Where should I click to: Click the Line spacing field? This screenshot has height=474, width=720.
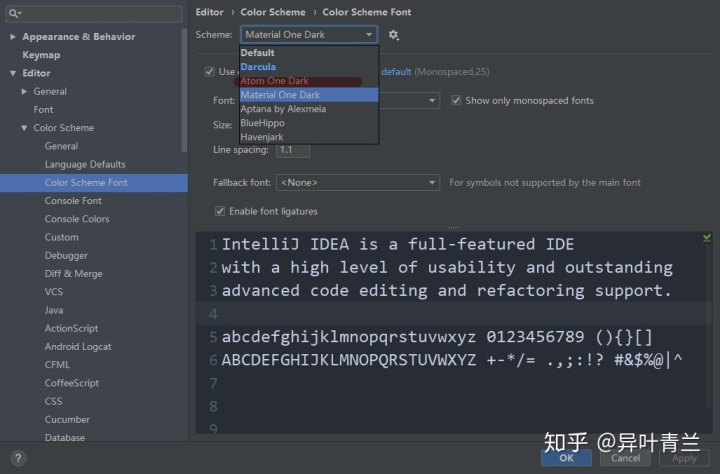tap(292, 150)
